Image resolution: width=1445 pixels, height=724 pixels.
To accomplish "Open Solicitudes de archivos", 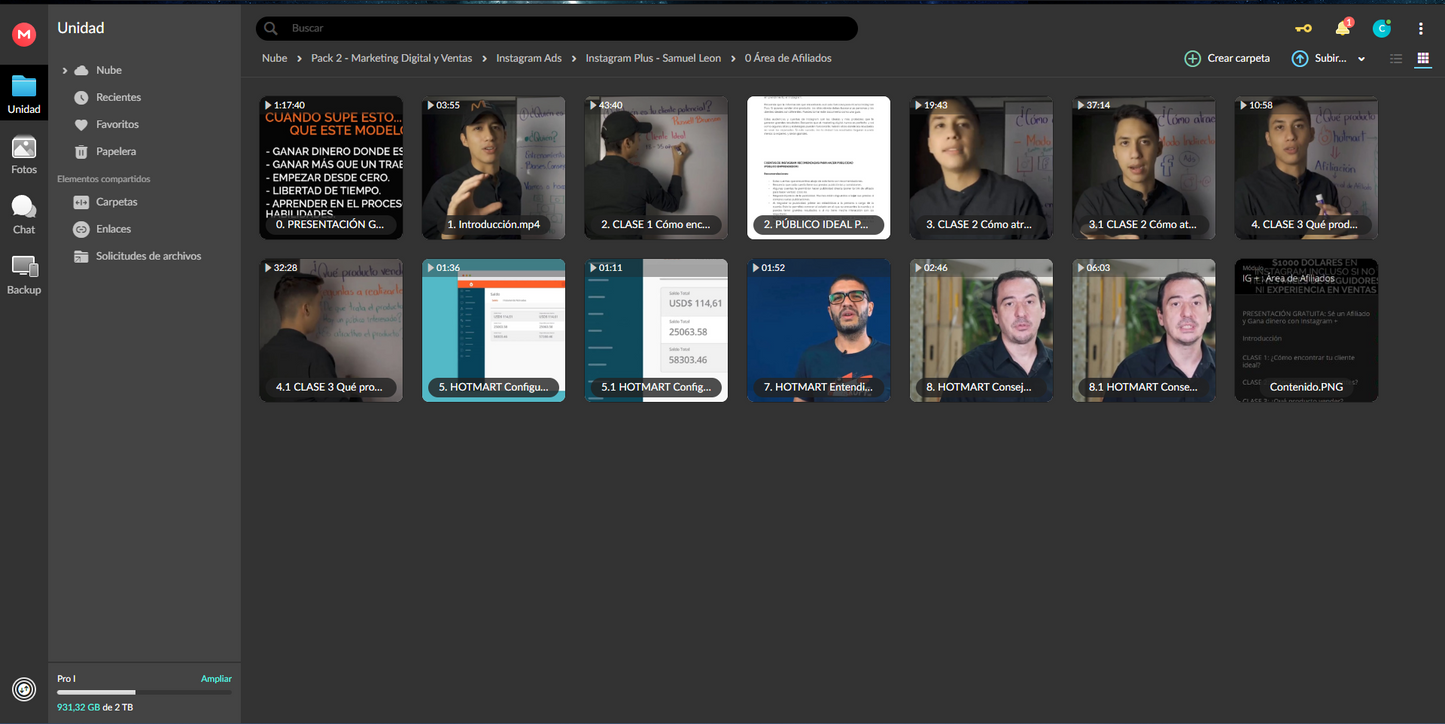I will click(148, 256).
